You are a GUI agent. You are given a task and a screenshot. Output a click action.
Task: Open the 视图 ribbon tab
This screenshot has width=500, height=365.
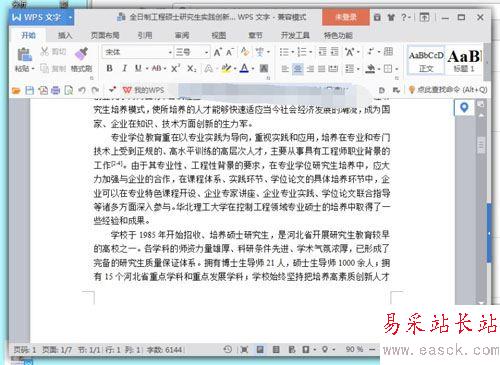[219, 35]
